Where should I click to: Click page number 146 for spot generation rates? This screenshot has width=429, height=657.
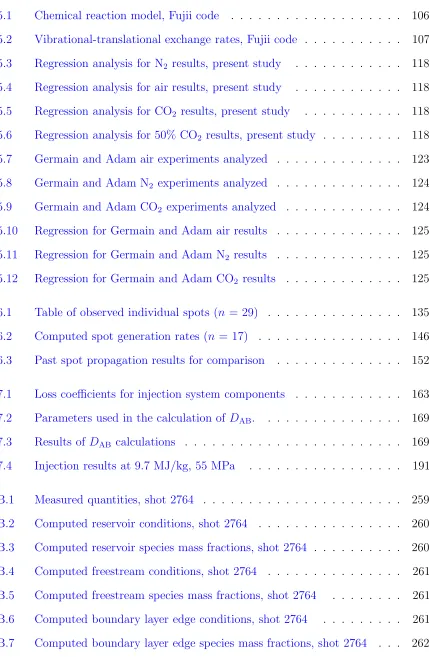click(420, 336)
